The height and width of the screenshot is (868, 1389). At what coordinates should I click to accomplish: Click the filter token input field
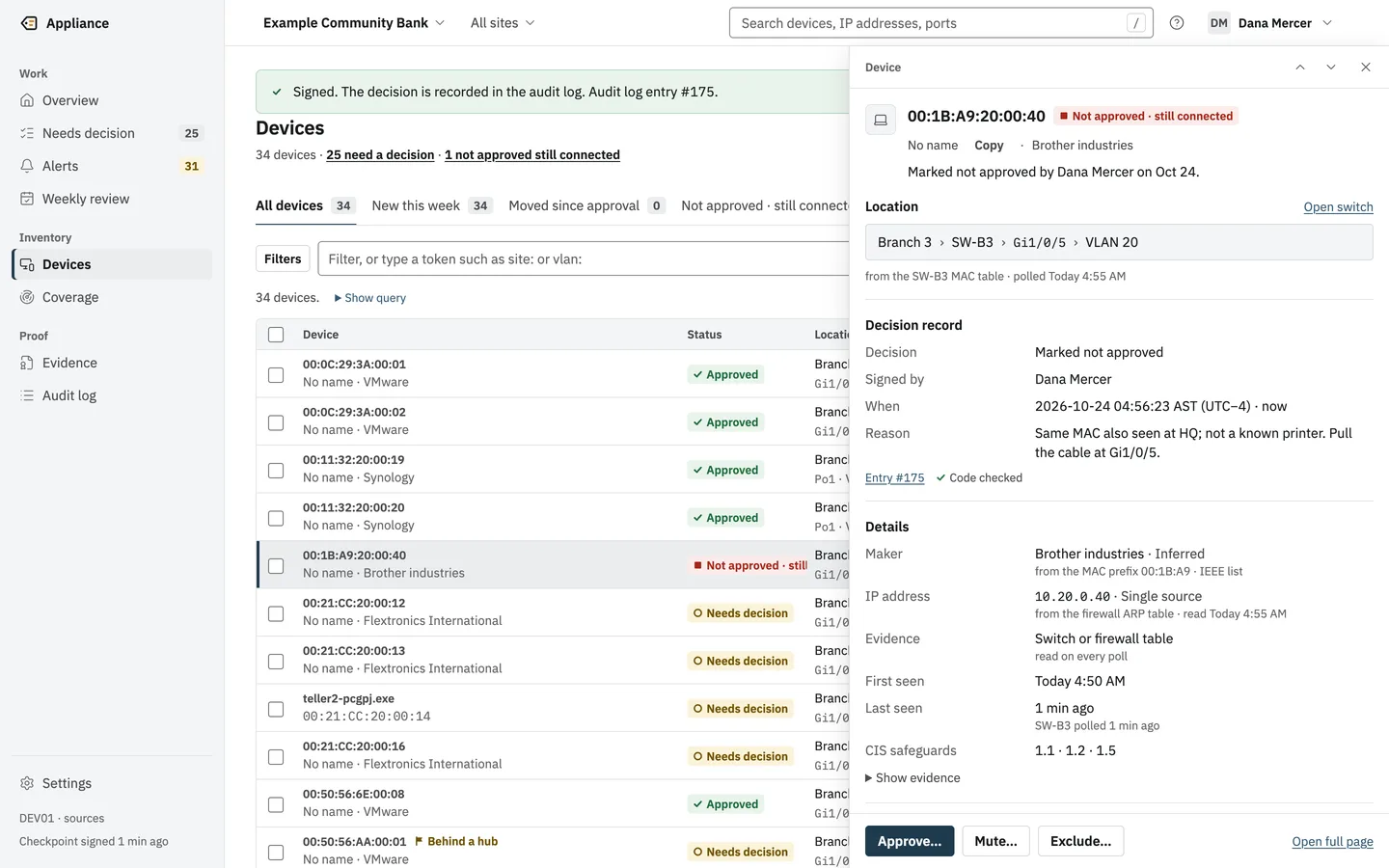coord(583,258)
